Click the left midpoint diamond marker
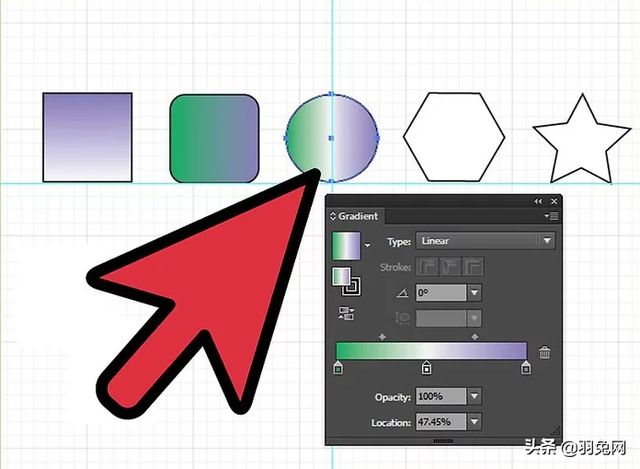The height and width of the screenshot is (469, 640). pos(382,337)
